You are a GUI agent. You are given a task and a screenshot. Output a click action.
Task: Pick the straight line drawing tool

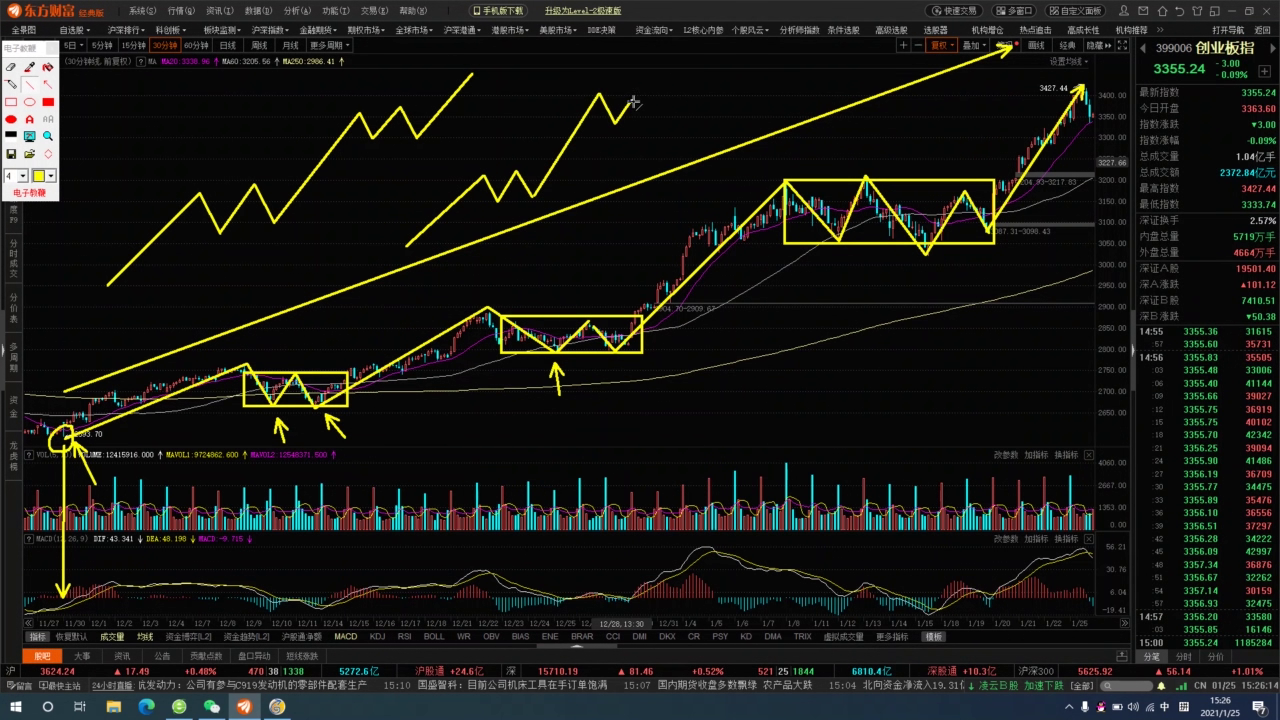29,85
